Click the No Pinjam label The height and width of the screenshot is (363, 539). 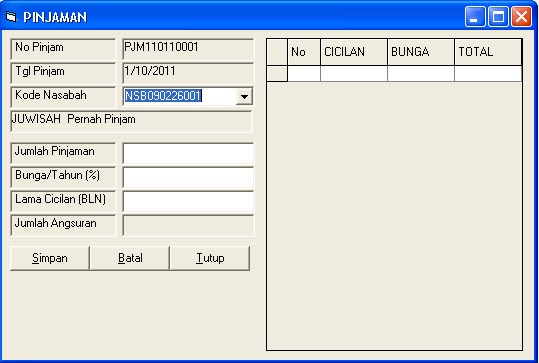click(x=63, y=50)
